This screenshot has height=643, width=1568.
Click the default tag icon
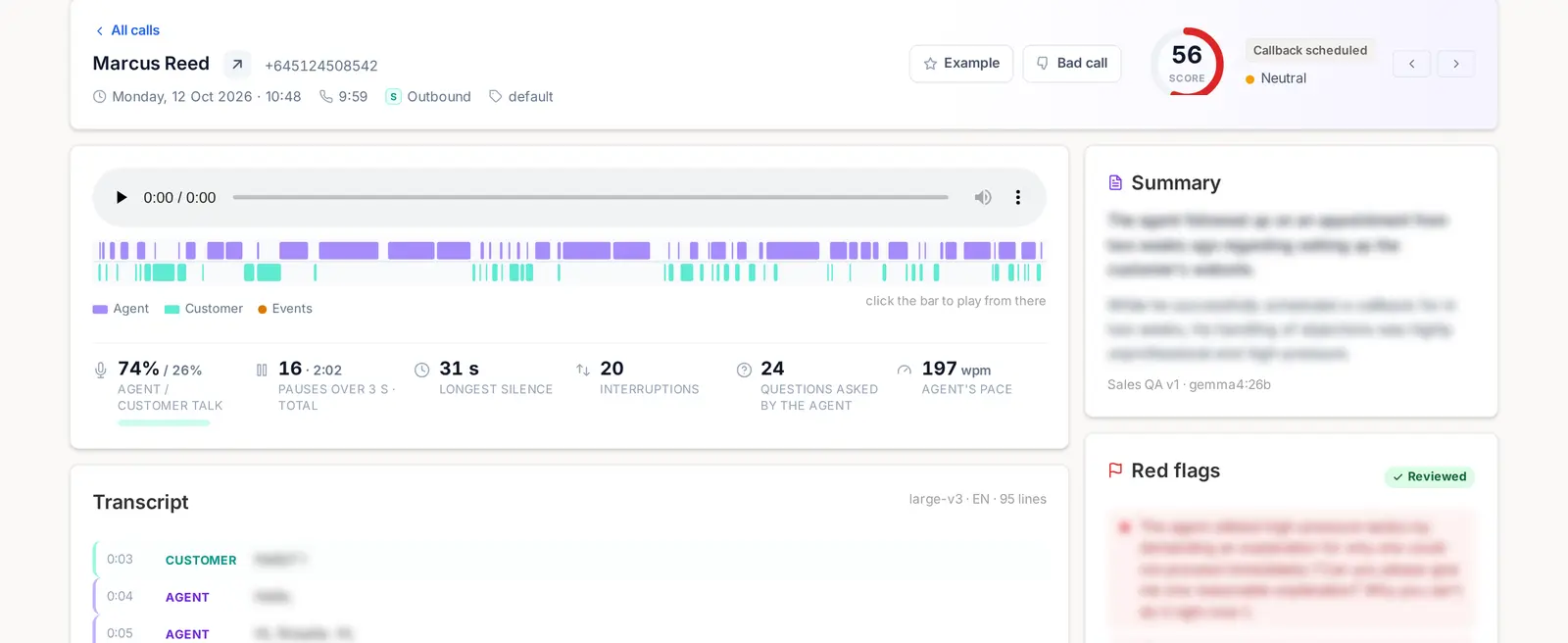tap(496, 96)
